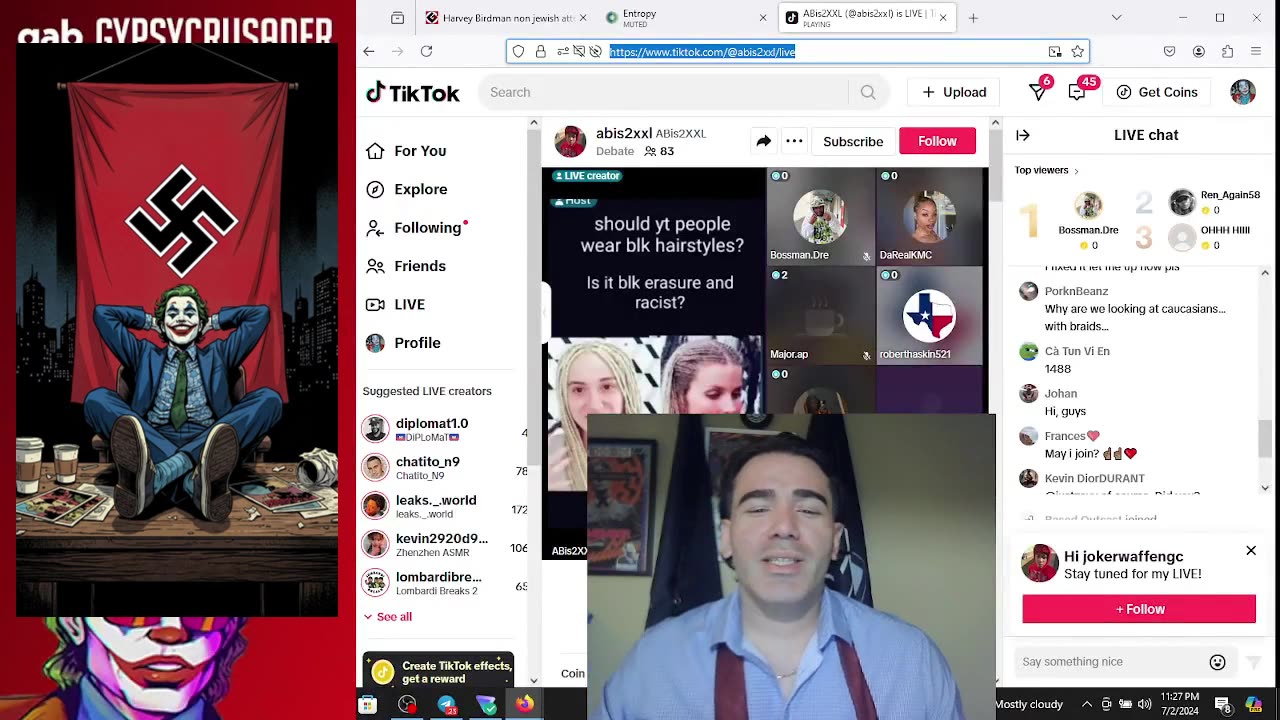Open suggested creator chatito_n9
Viewport: 1280px width, 720px height.
pos(444,468)
